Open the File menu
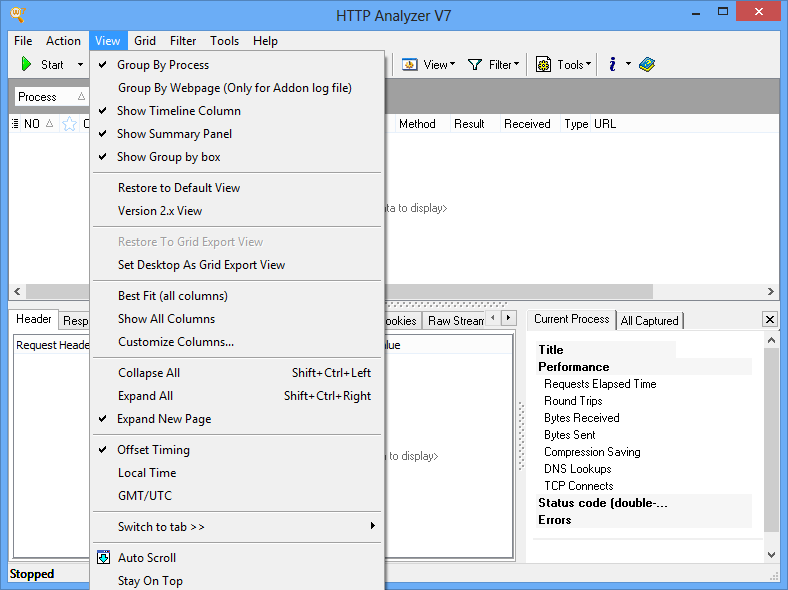 pyautogui.click(x=23, y=41)
